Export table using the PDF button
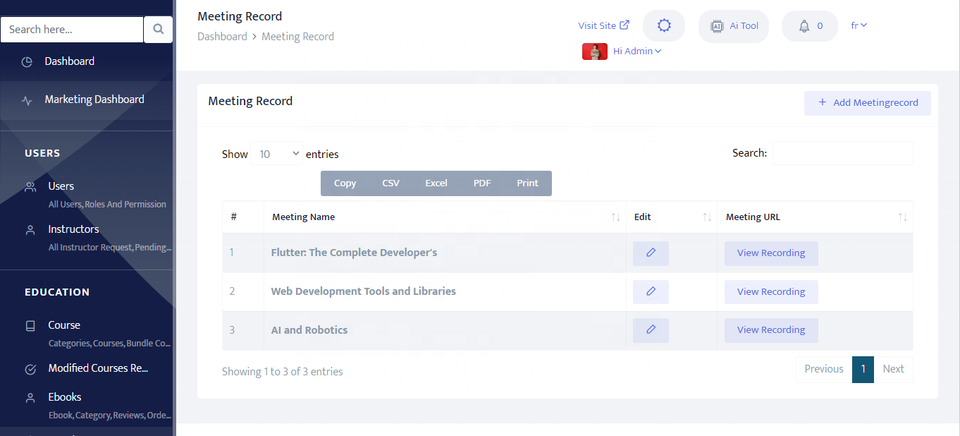The height and width of the screenshot is (436, 960). [x=482, y=183]
